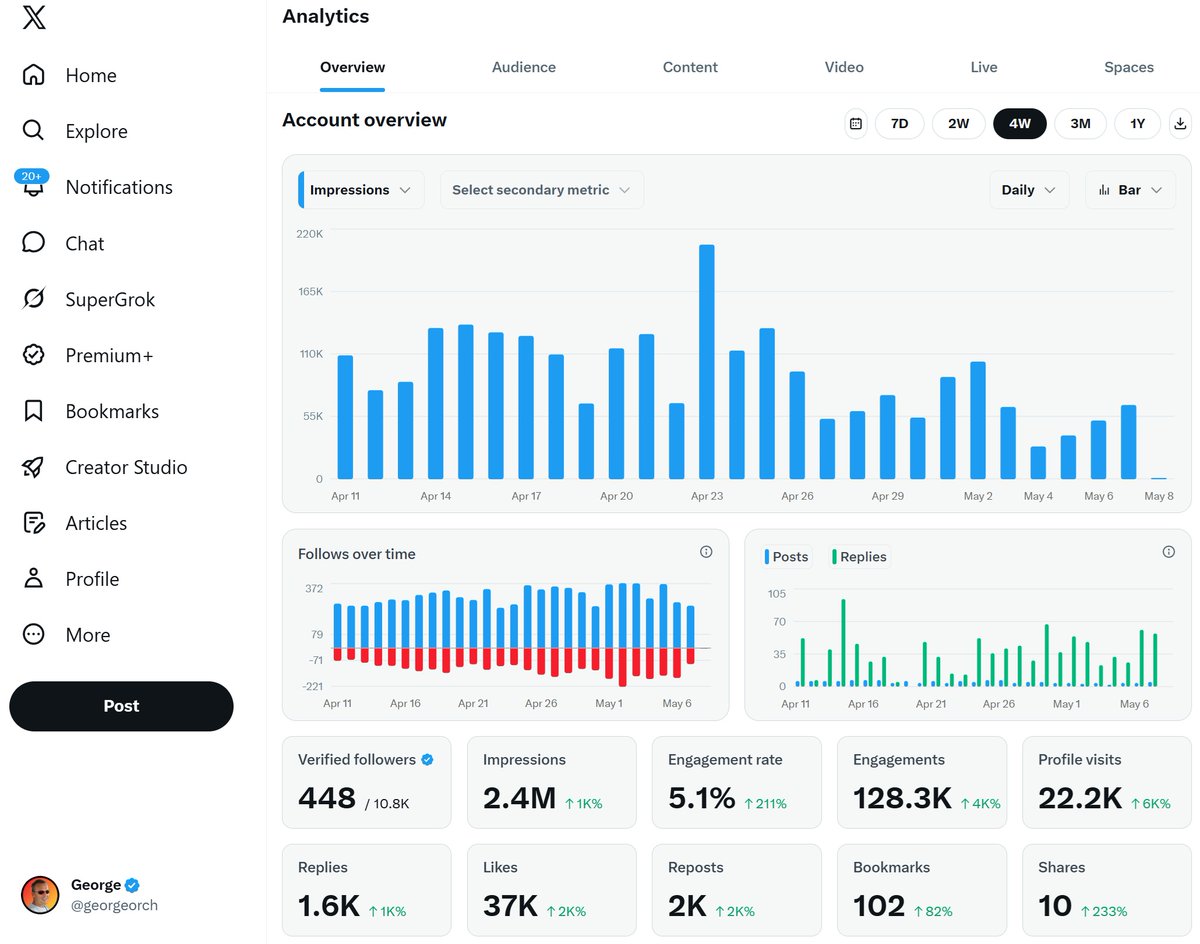Open the Notifications bell icon
Image resolution: width=1200 pixels, height=944 pixels.
point(34,188)
